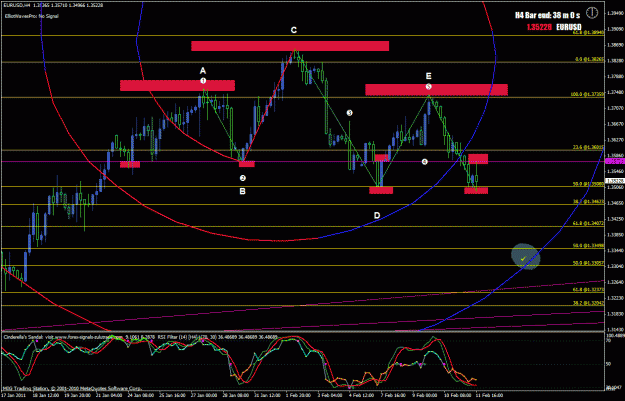Click the 100.0 Fibonacci level label
This screenshot has width=625, height=401.
pos(588,94)
